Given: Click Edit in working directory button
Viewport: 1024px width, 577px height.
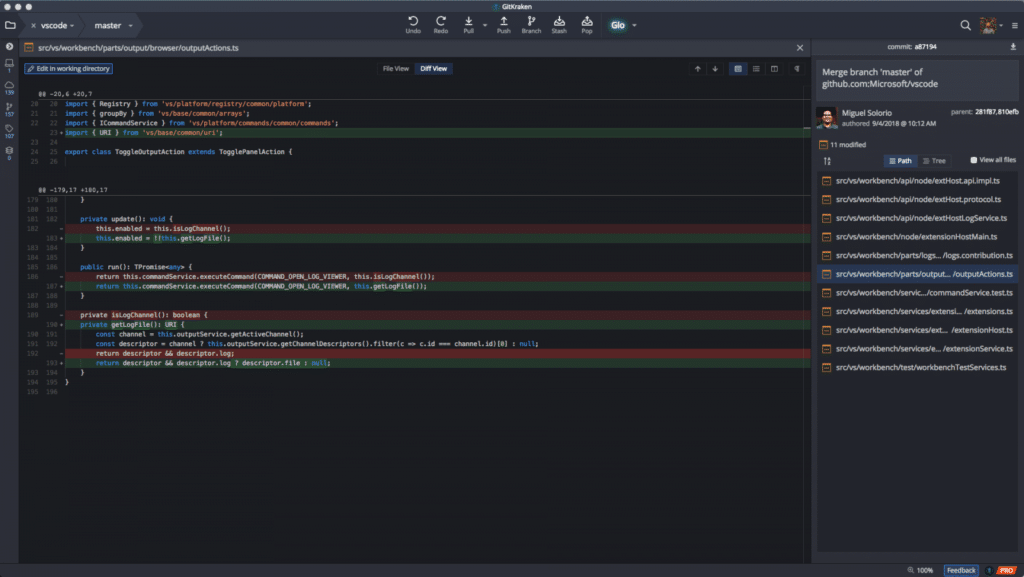Looking at the screenshot, I should [69, 69].
